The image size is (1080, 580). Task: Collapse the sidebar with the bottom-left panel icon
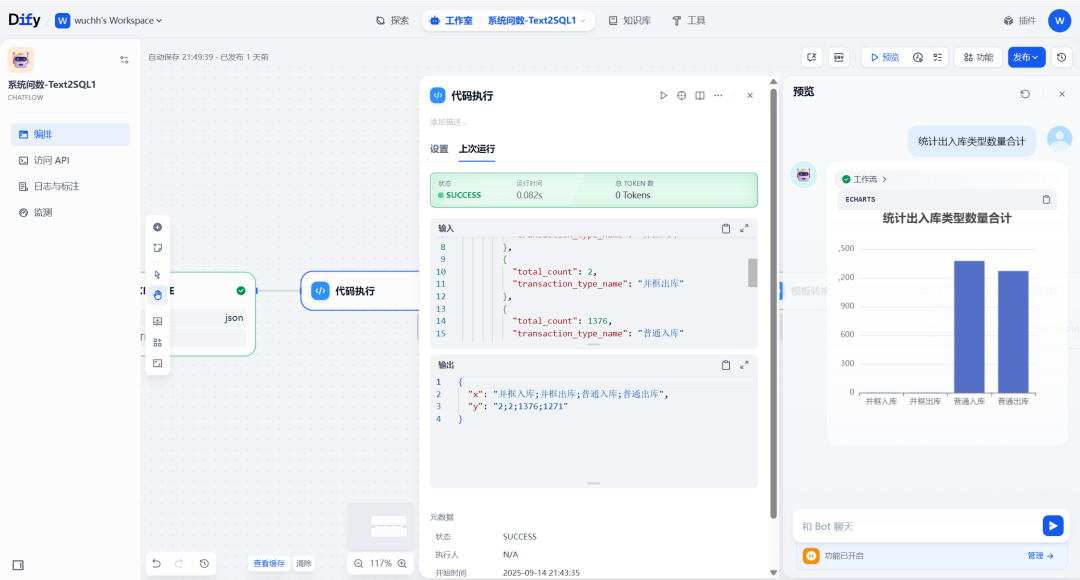[19, 565]
